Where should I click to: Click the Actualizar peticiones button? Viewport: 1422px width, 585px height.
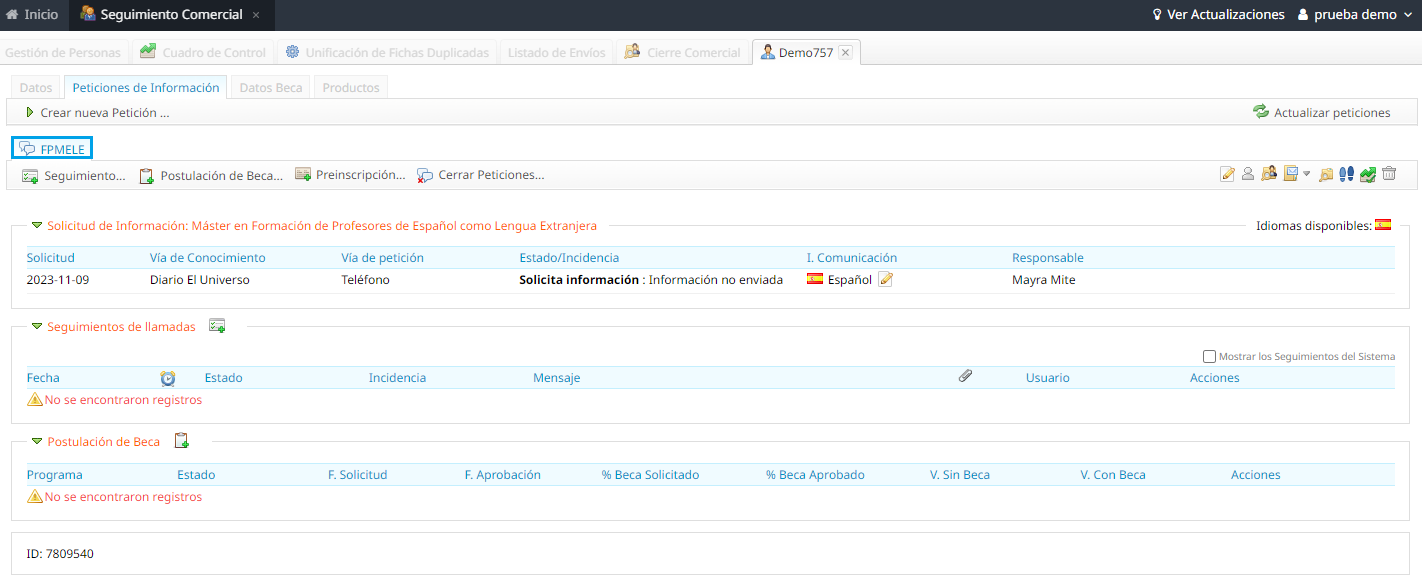[x=1321, y=113]
